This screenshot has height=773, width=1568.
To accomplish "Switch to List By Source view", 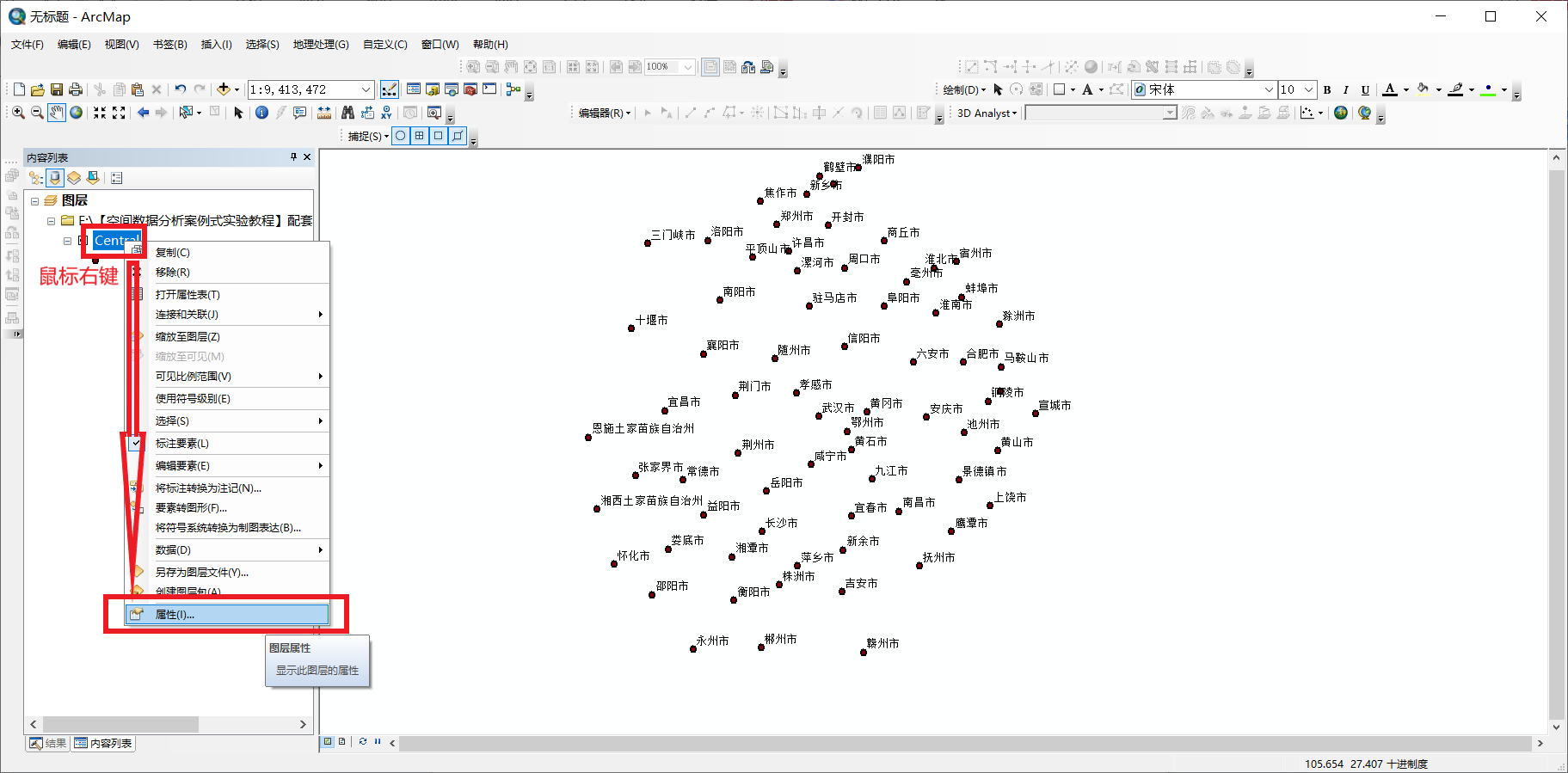I will 55,178.
